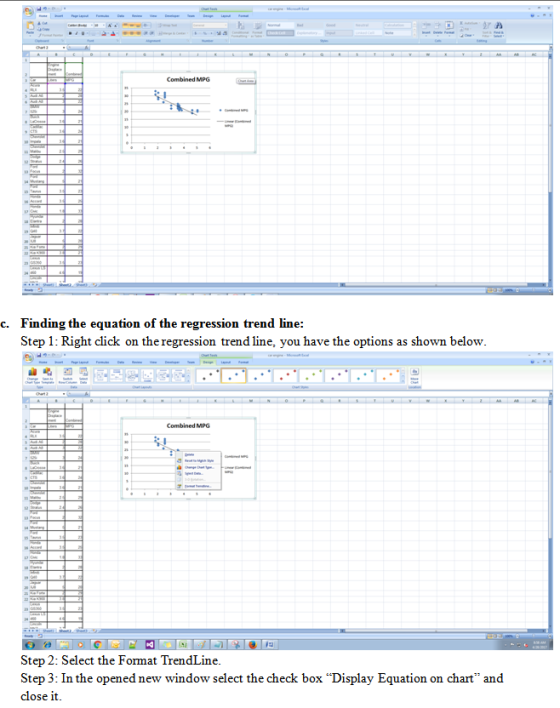
Task: Expand the Chart Styles gallery arrow
Action: coord(403,382)
